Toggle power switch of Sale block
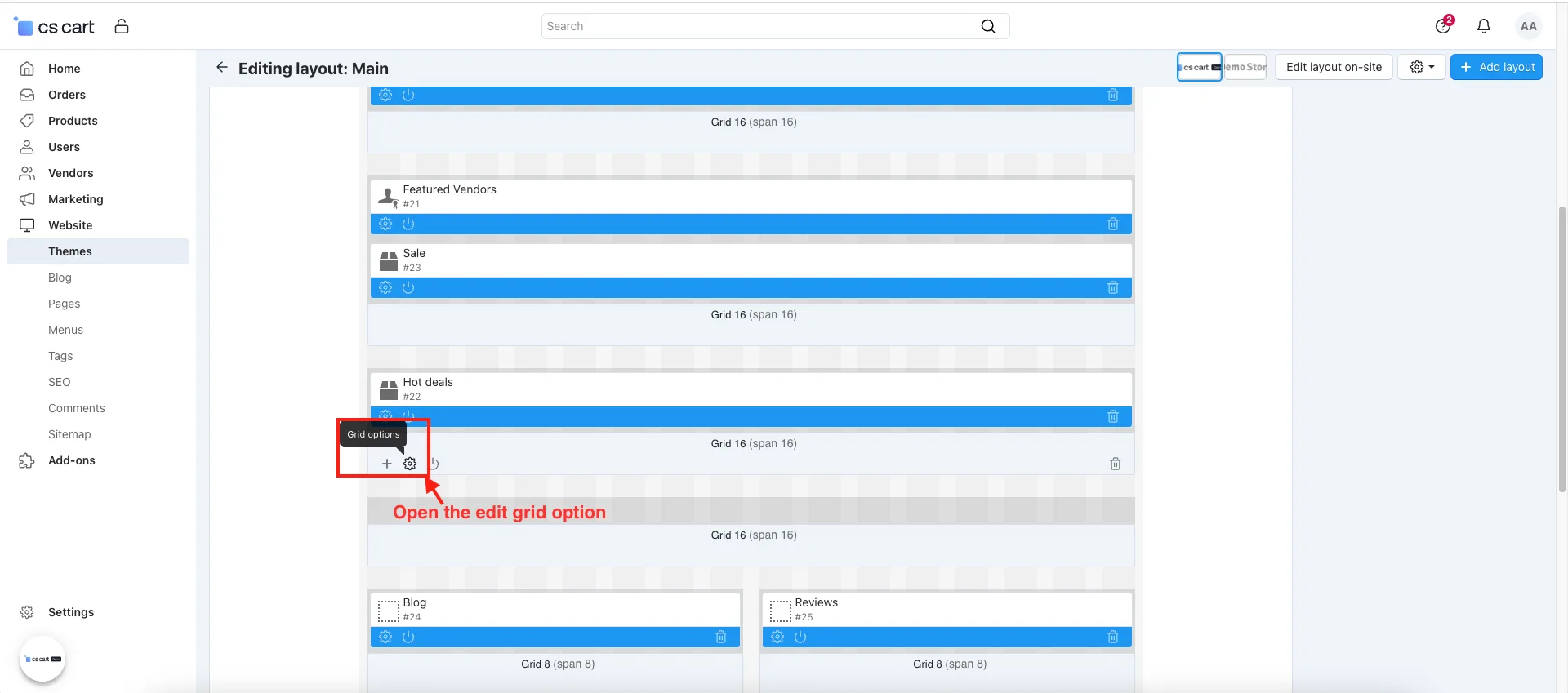1568x693 pixels. pos(408,287)
